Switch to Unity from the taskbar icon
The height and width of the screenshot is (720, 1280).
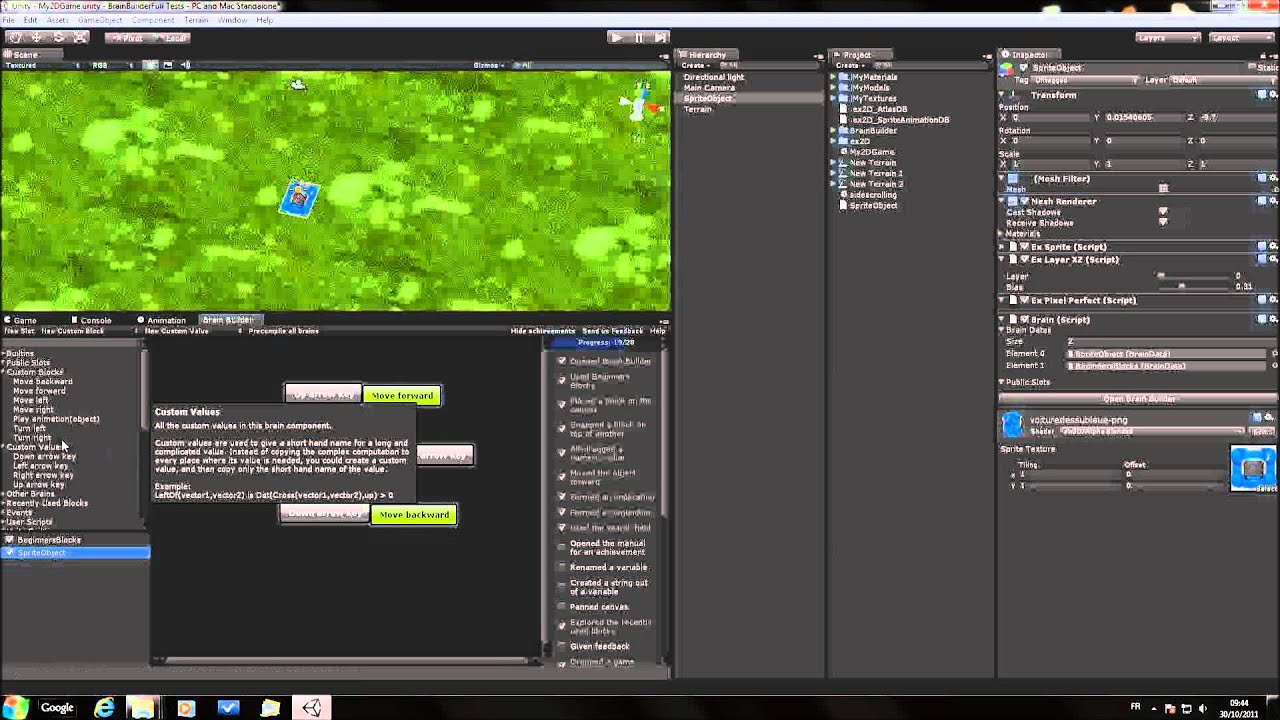pos(312,708)
